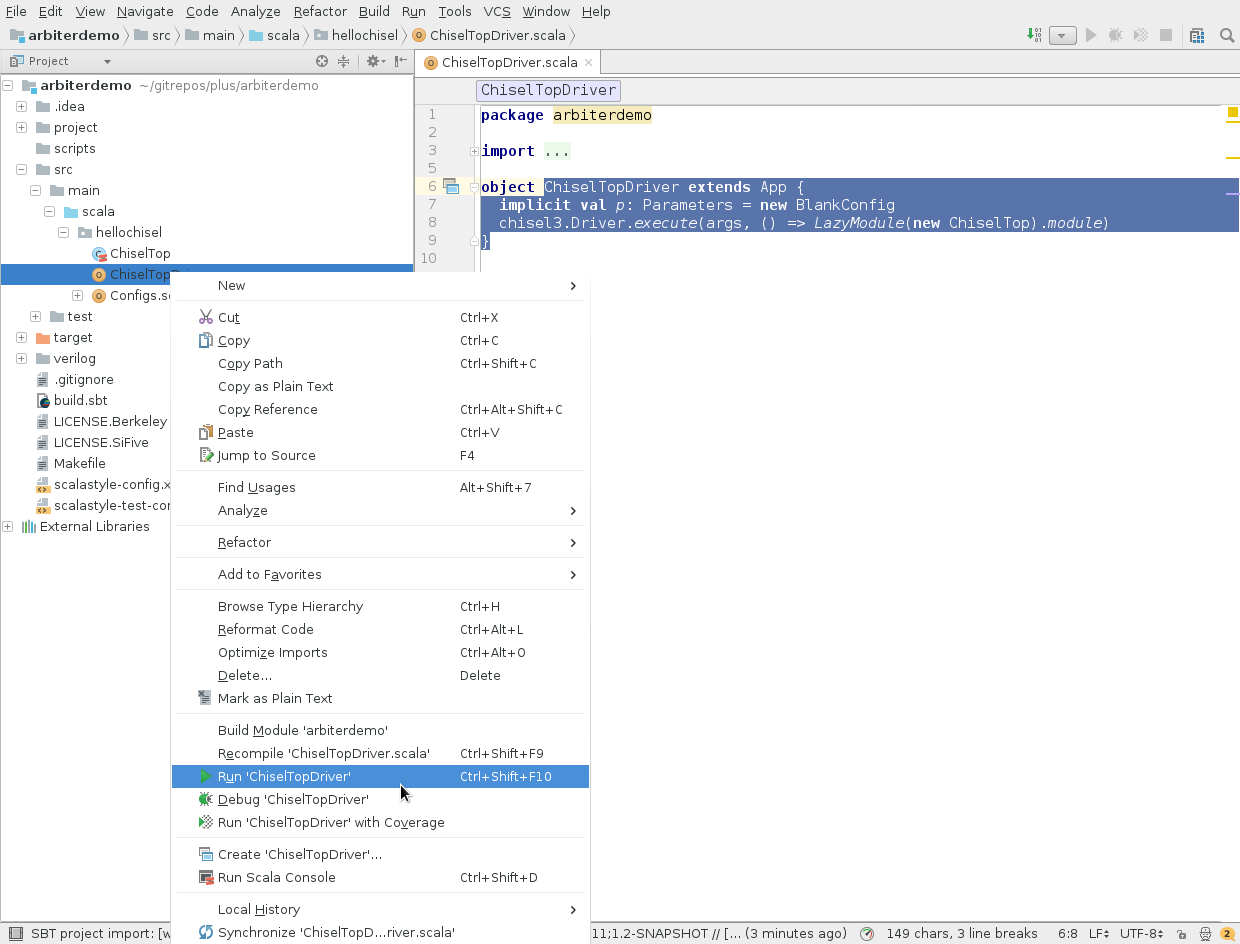This screenshot has width=1240, height=944.
Task: Open the run configuration dropdown
Action: pyautogui.click(x=1062, y=34)
